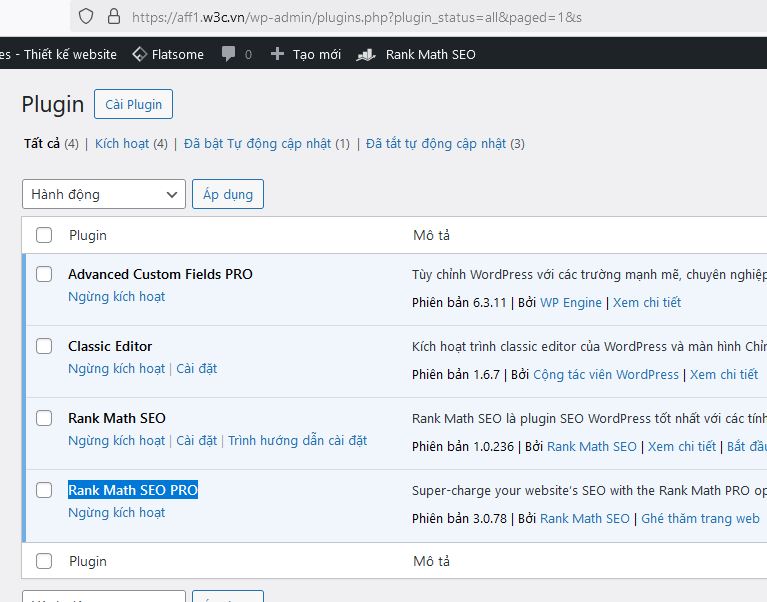Select the Tất cả (4) filter
Image resolution: width=767 pixels, height=602 pixels.
(x=51, y=144)
